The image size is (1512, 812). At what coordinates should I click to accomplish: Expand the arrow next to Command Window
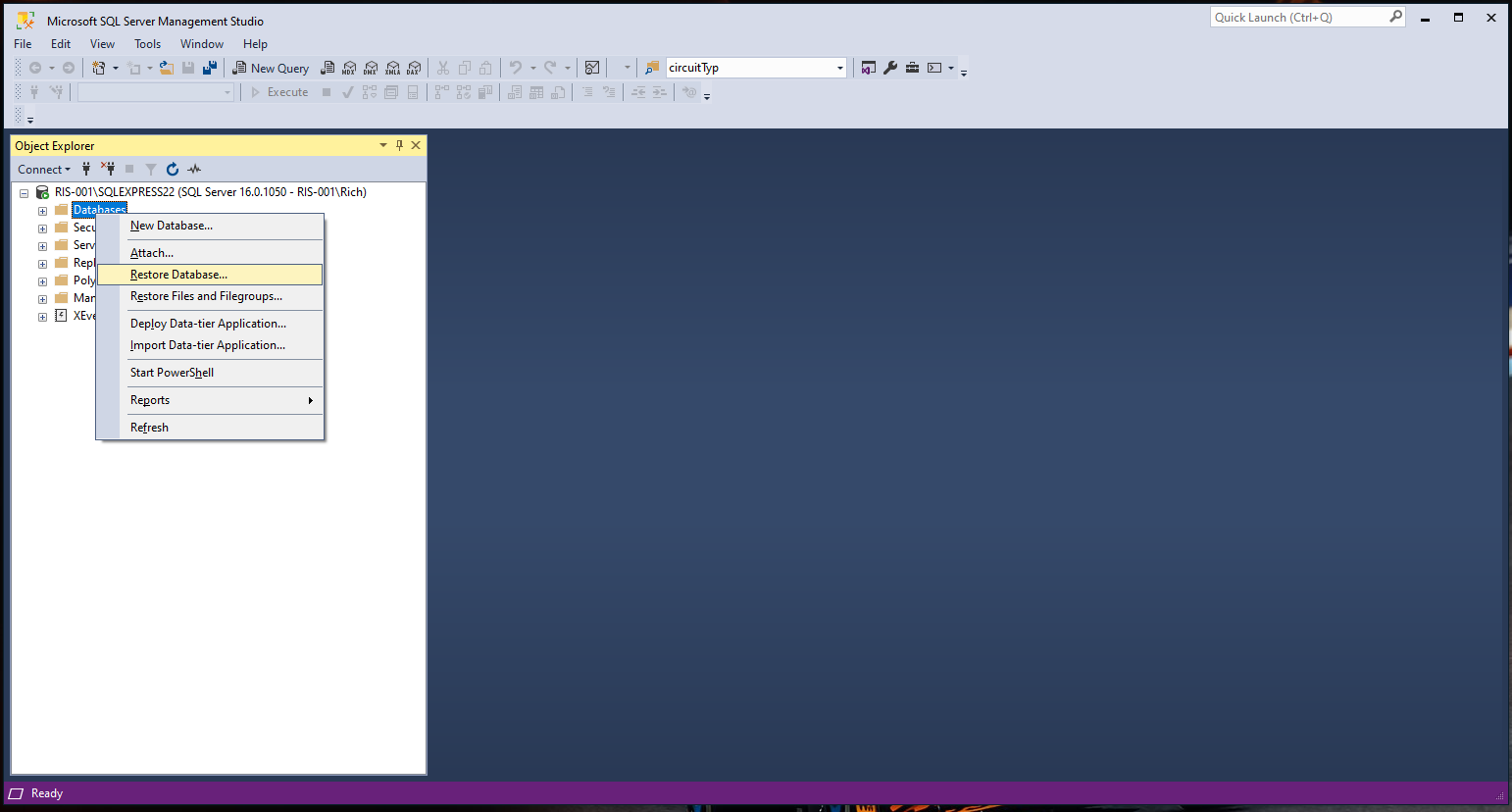point(950,68)
